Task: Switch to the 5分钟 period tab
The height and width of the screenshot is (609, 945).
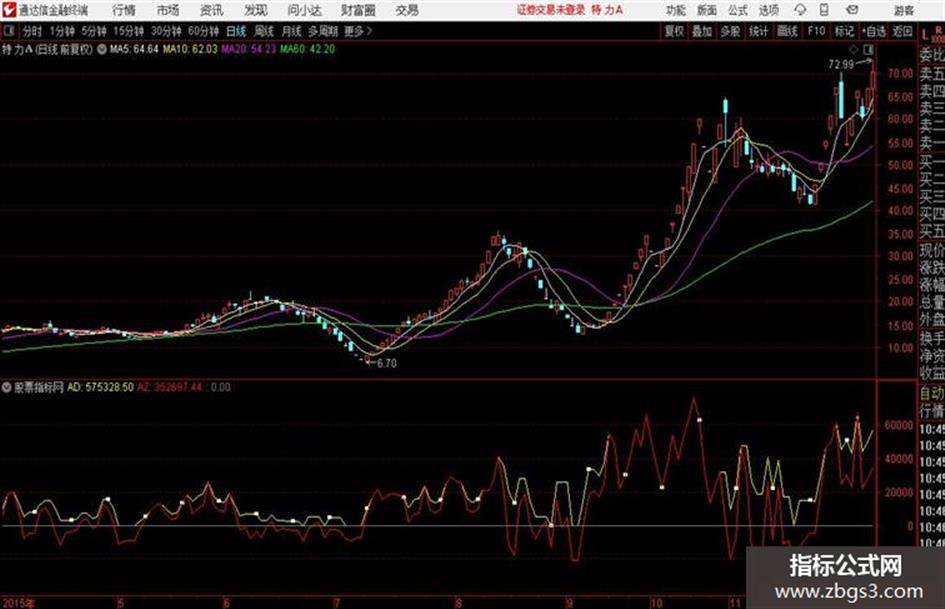Action: [93, 31]
